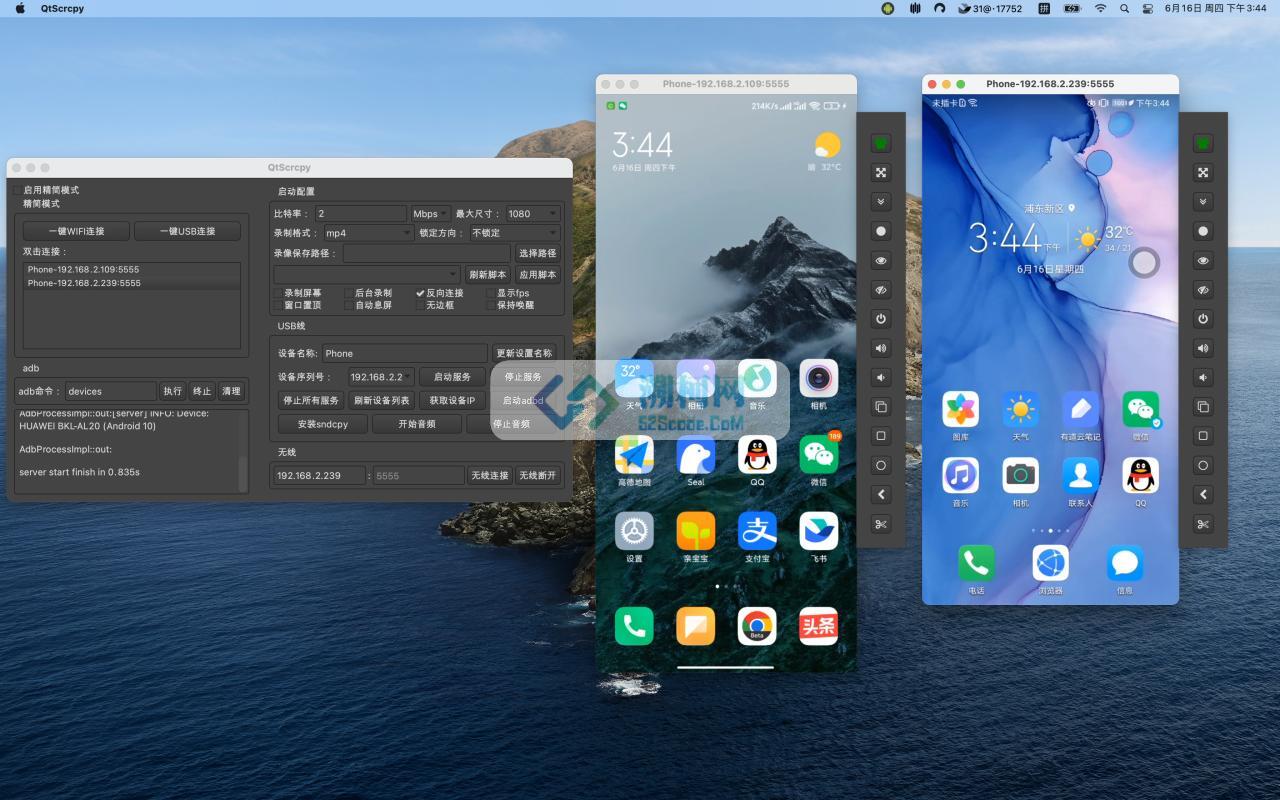
Task: Click the adb命令 input field
Action: coord(110,391)
